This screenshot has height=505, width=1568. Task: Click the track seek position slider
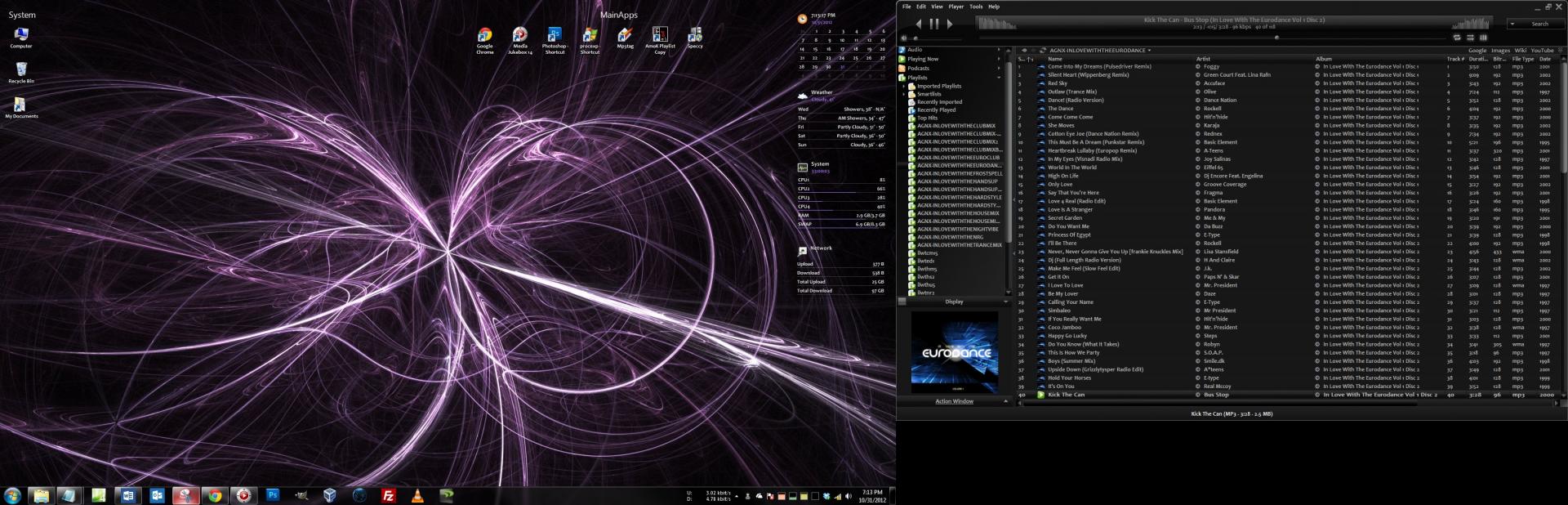[1276, 38]
